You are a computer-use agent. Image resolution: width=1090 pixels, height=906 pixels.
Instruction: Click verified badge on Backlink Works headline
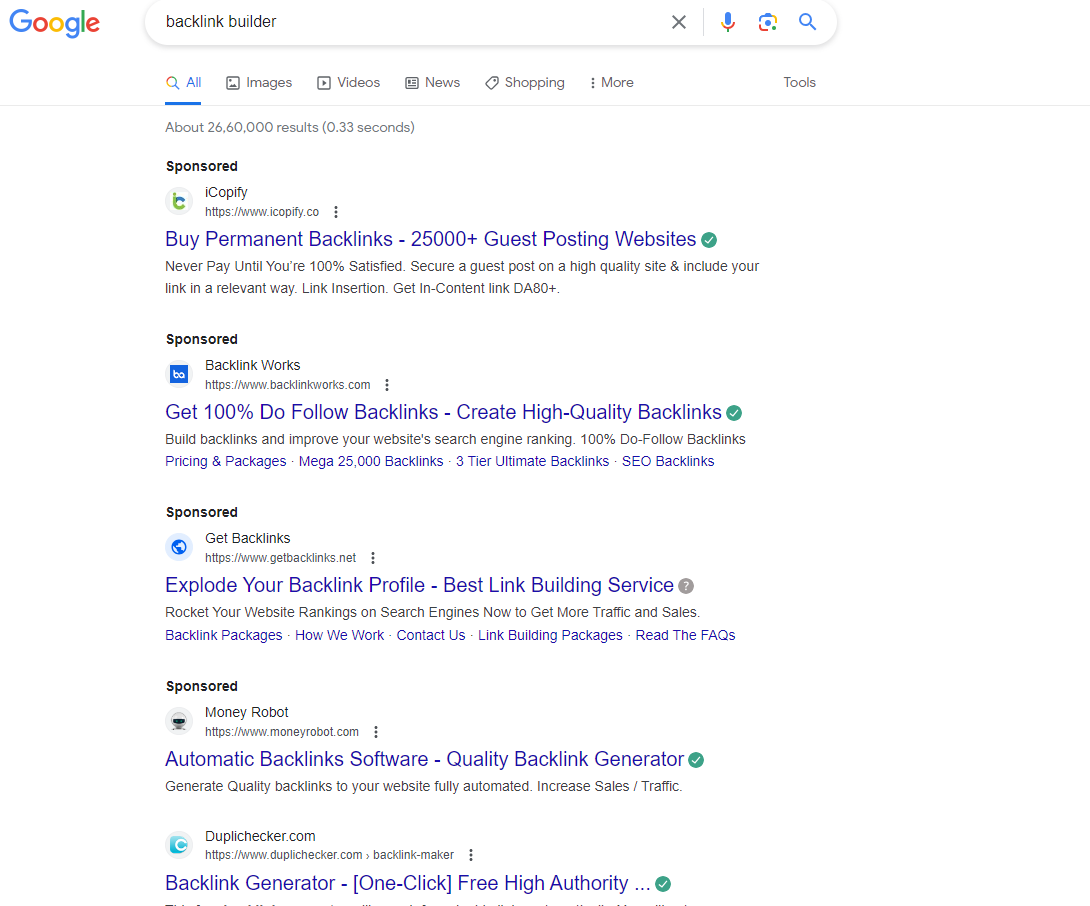(x=734, y=413)
